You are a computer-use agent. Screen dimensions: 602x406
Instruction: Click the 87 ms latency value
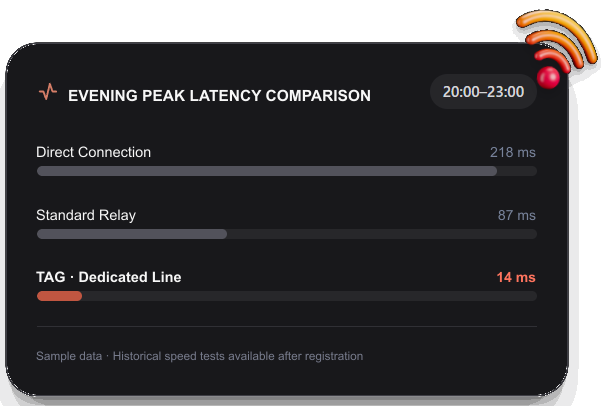(516, 215)
